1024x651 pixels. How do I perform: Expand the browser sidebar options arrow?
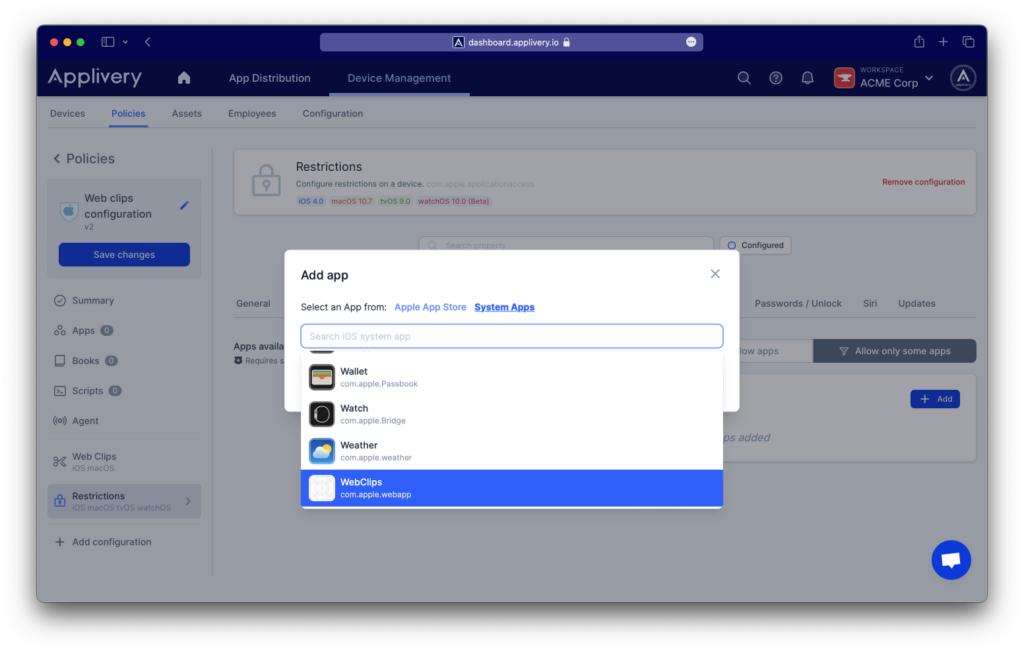click(125, 42)
